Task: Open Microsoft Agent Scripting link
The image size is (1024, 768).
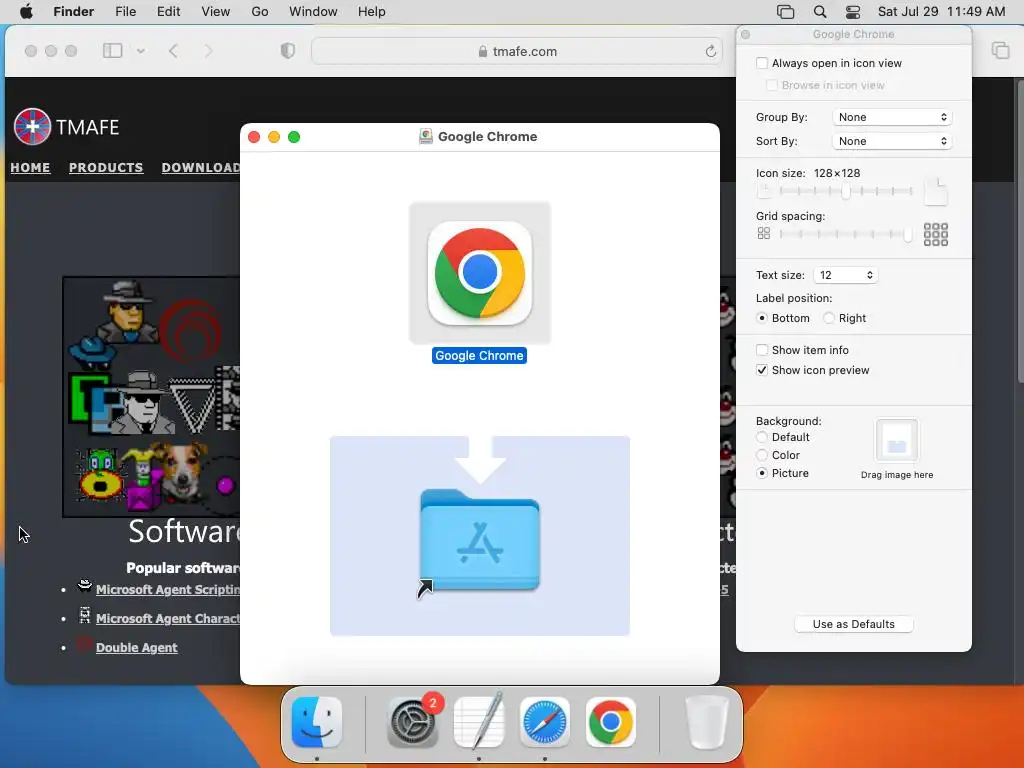Action: point(168,590)
